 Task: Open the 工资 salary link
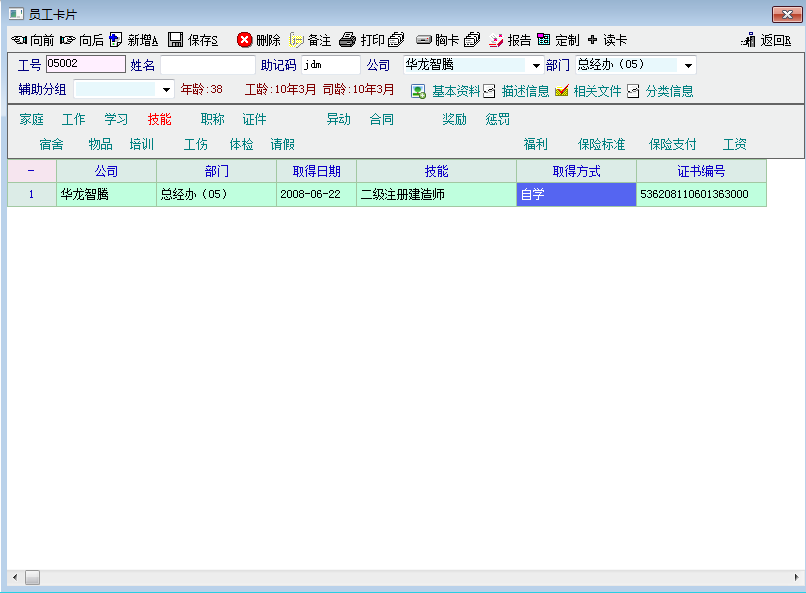click(734, 144)
